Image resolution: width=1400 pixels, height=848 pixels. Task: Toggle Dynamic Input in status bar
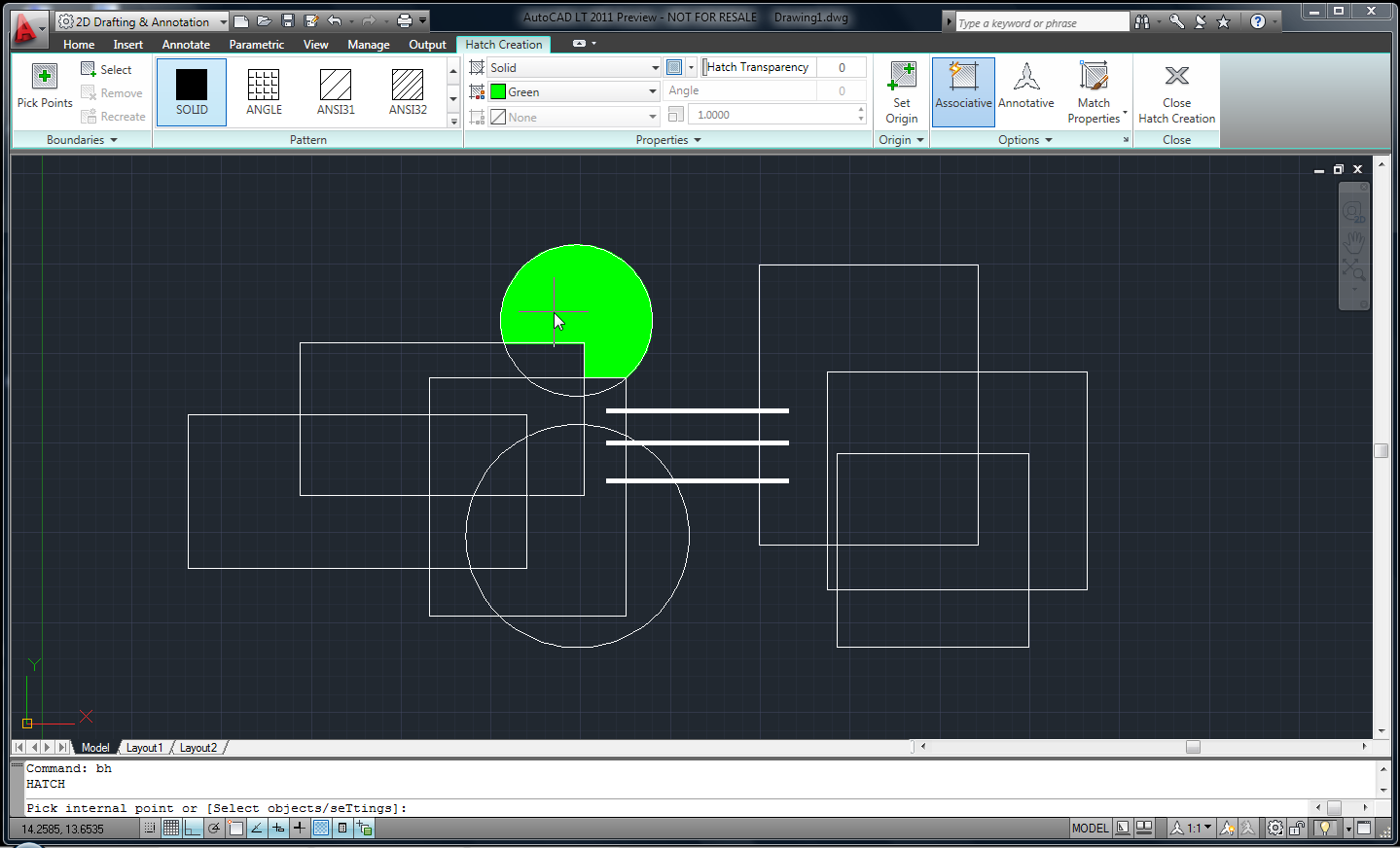point(278,829)
